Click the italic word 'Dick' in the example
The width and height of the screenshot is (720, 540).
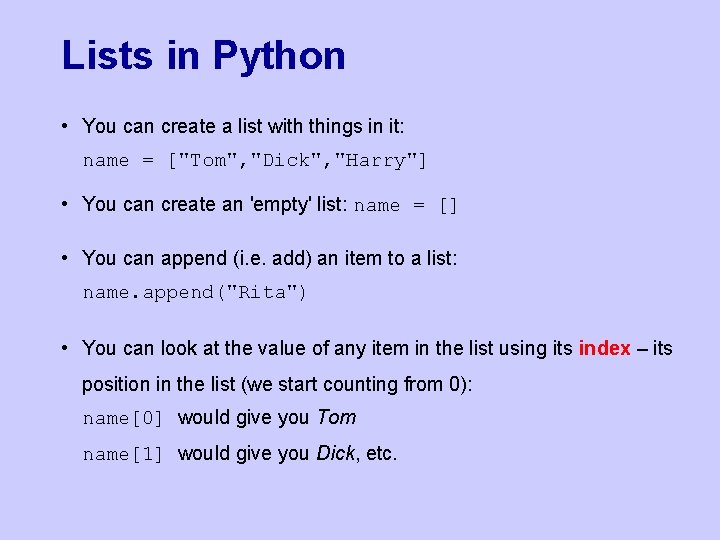[335, 453]
